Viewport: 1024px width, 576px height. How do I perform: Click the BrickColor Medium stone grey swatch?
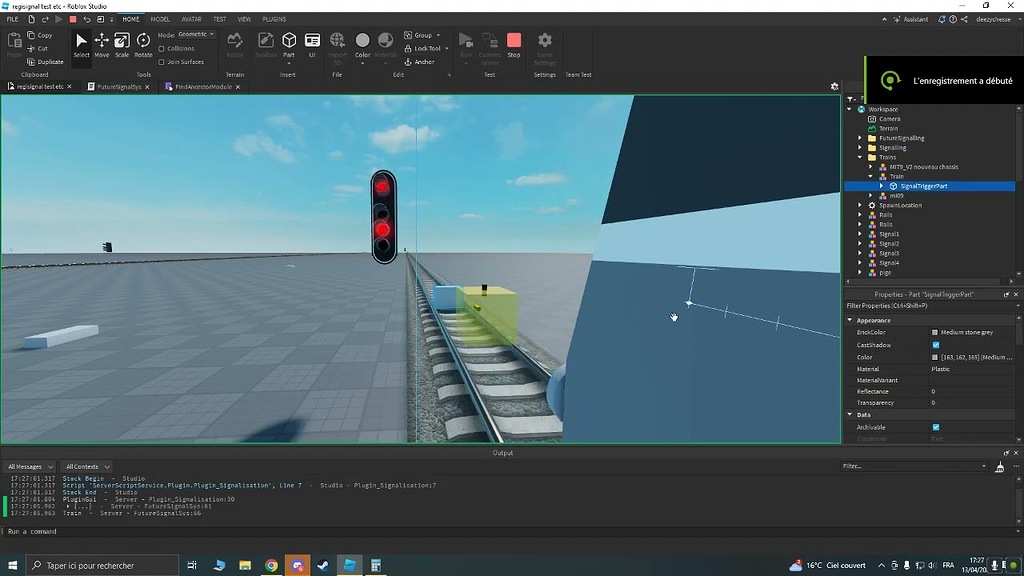[935, 332]
